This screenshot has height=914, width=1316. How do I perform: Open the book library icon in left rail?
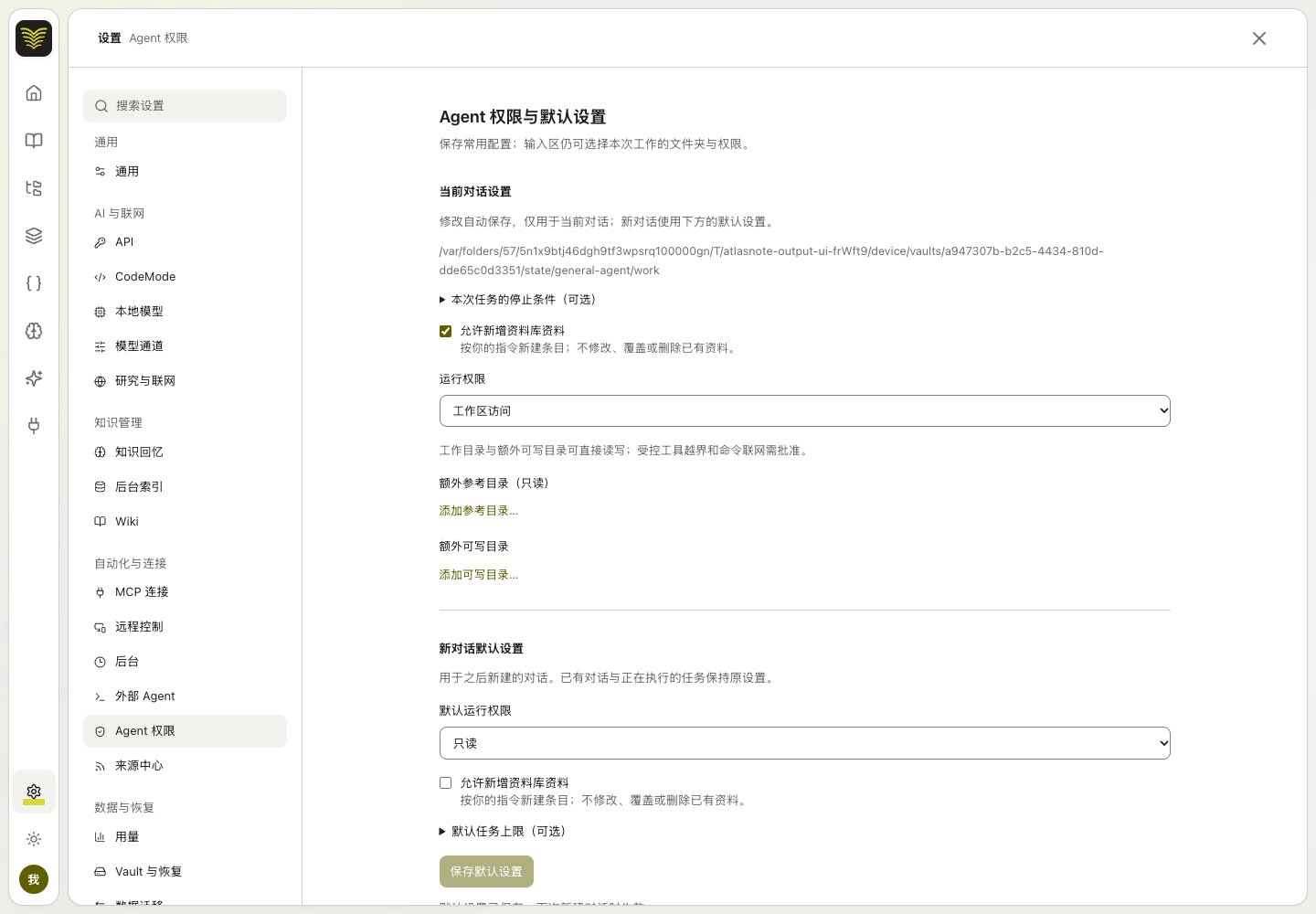pyautogui.click(x=34, y=141)
